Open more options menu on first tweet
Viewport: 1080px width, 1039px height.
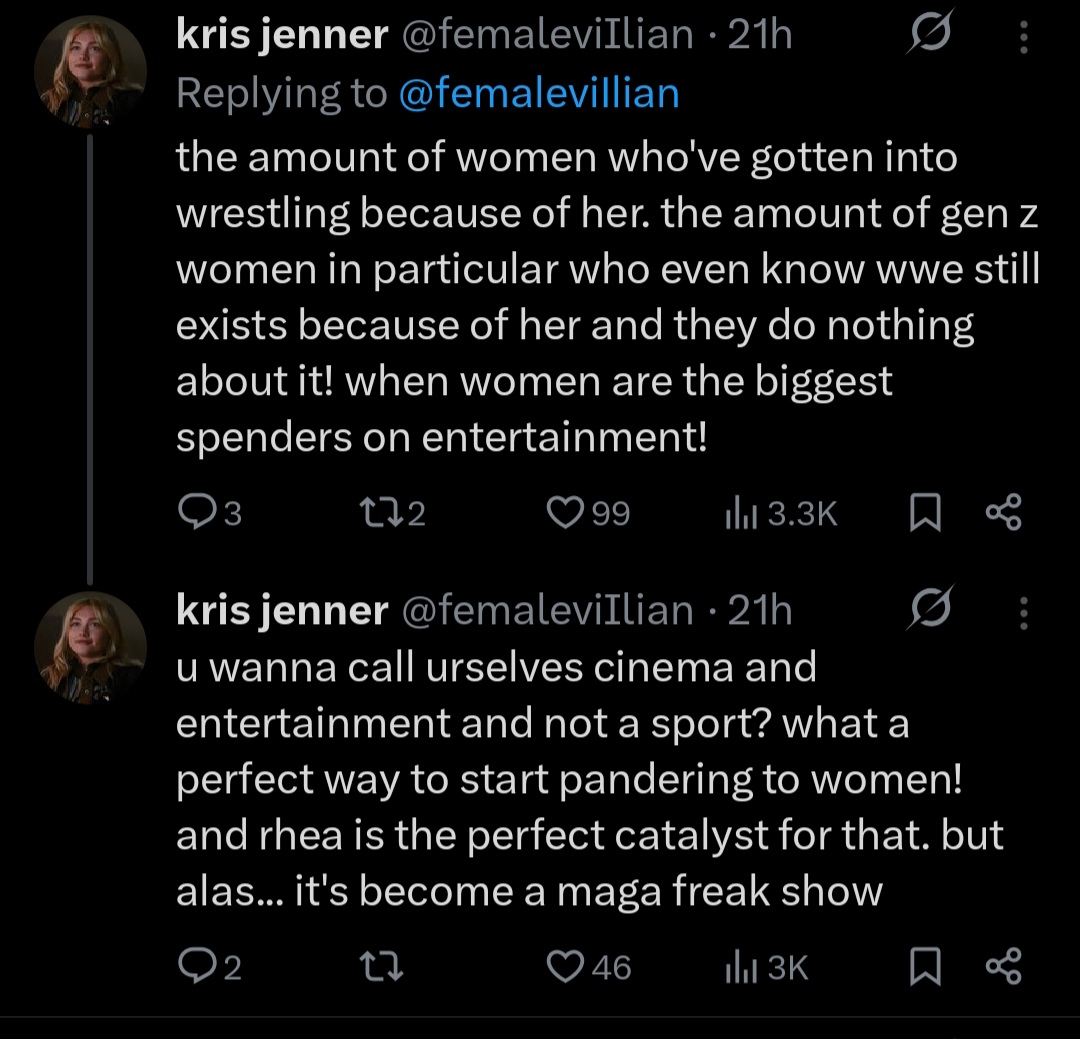[x=1023, y=37]
